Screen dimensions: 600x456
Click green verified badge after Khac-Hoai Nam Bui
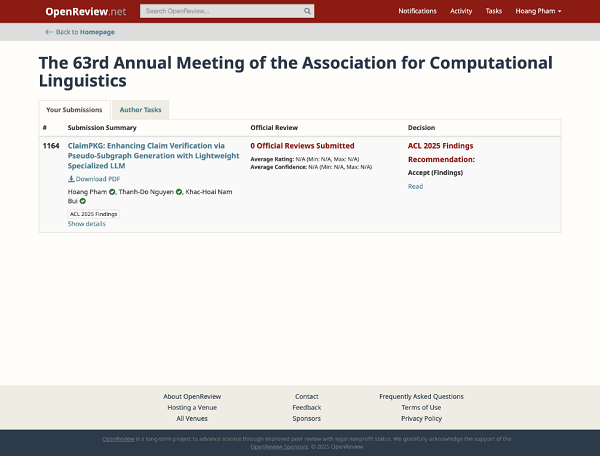[x=83, y=201]
